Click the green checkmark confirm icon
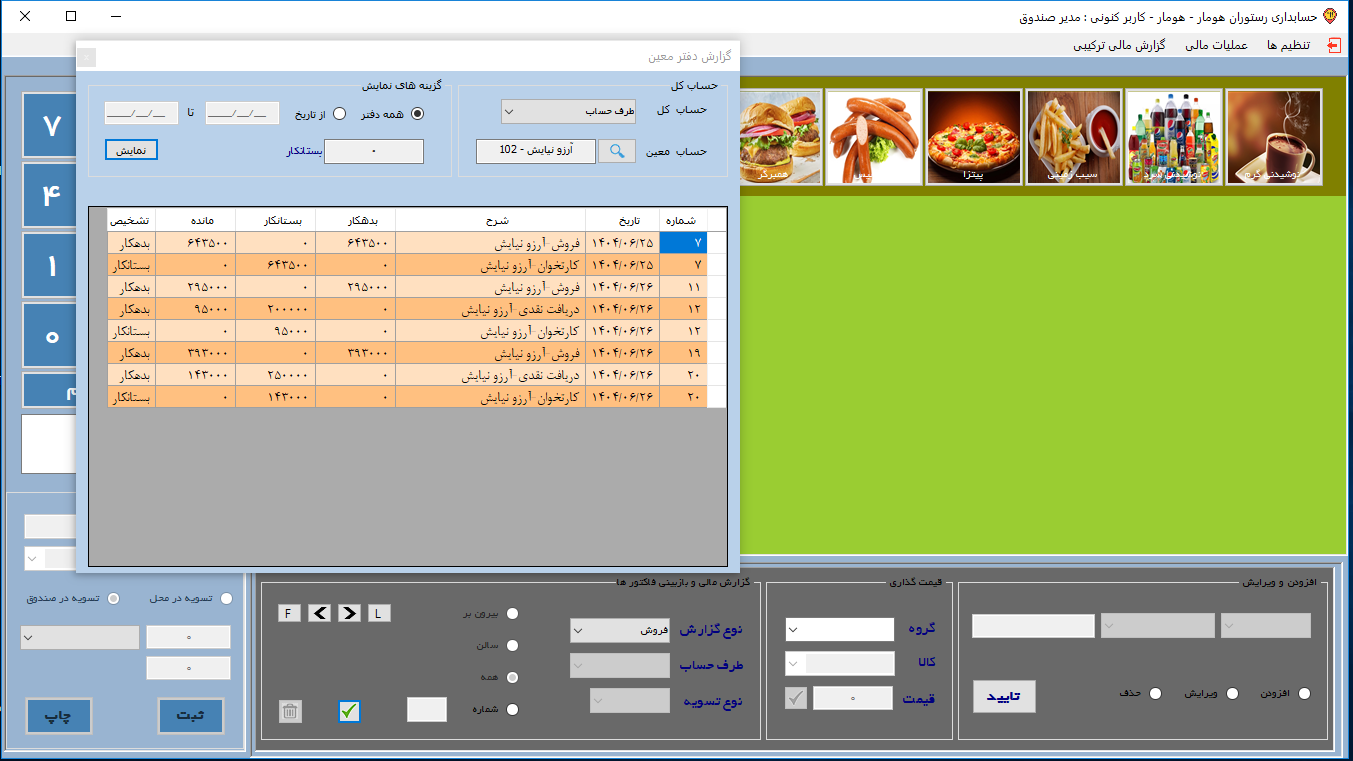This screenshot has height=761, width=1353. pos(349,711)
